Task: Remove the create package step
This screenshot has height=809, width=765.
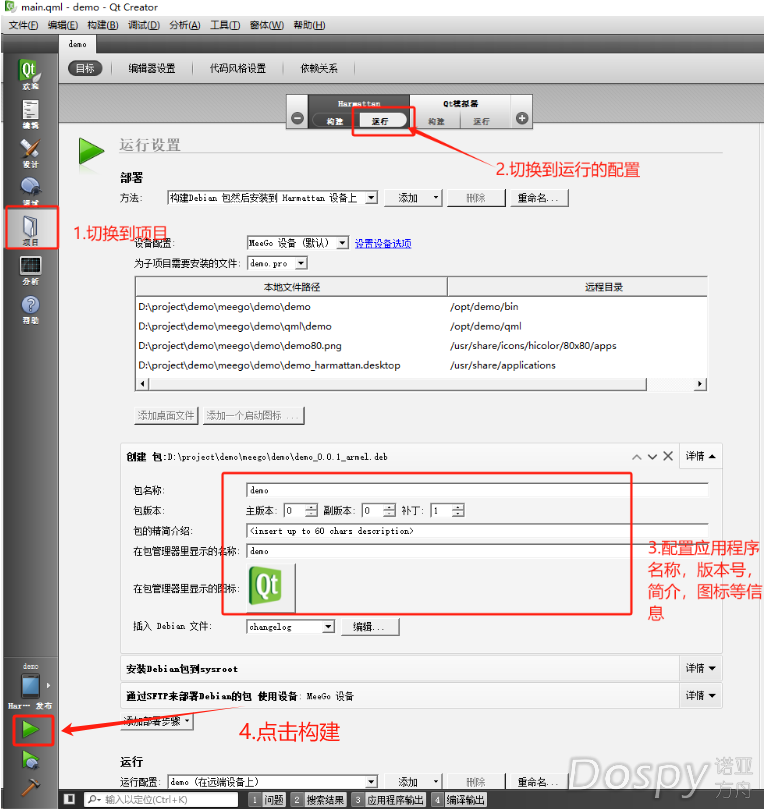Action: pyautogui.click(x=668, y=456)
